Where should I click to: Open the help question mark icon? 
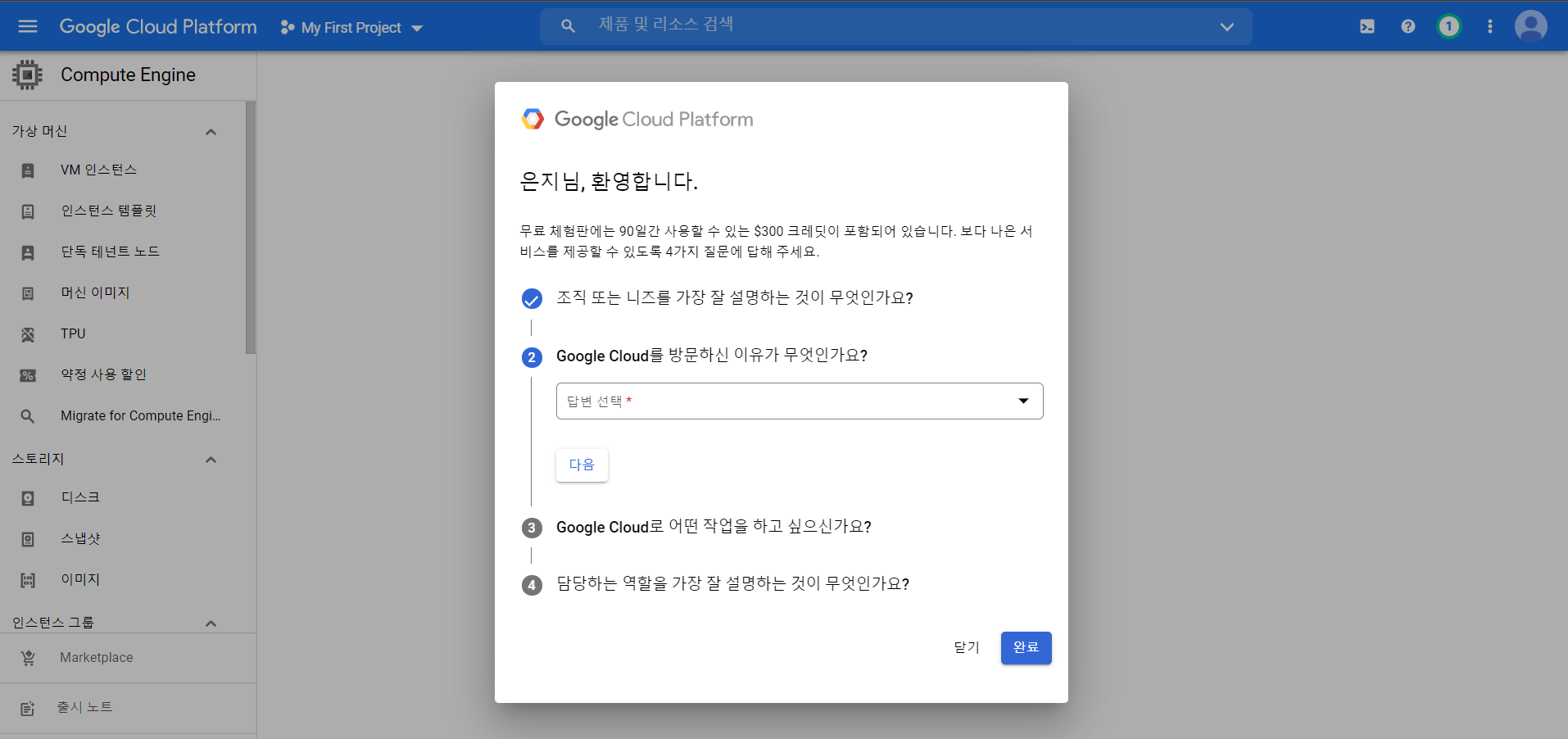[1408, 26]
